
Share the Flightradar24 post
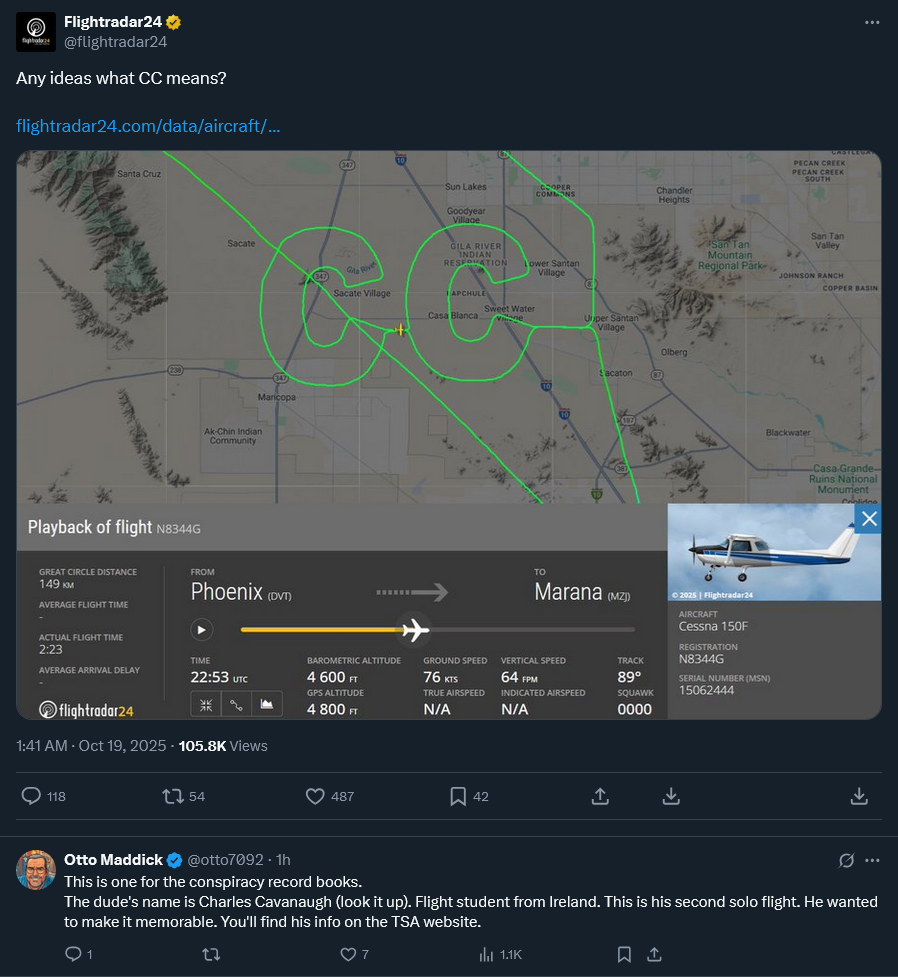point(601,796)
